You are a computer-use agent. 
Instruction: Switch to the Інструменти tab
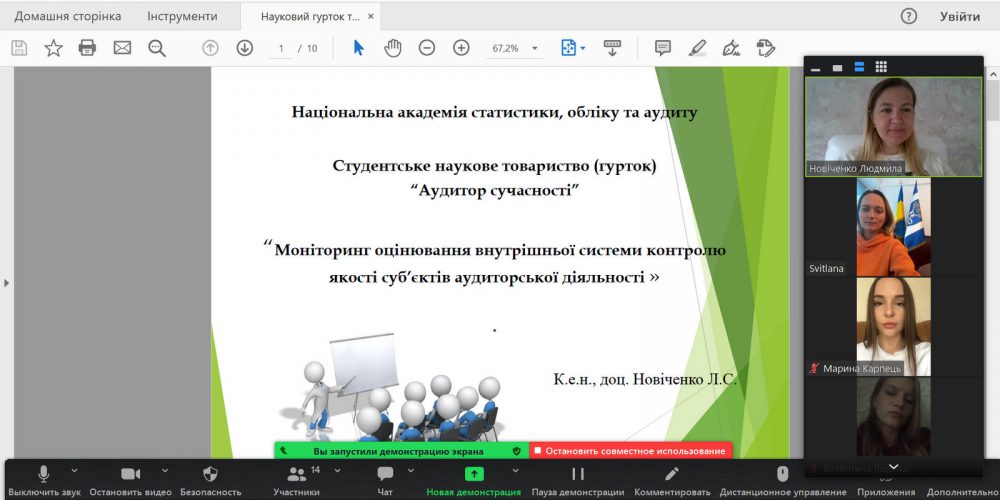click(x=182, y=16)
